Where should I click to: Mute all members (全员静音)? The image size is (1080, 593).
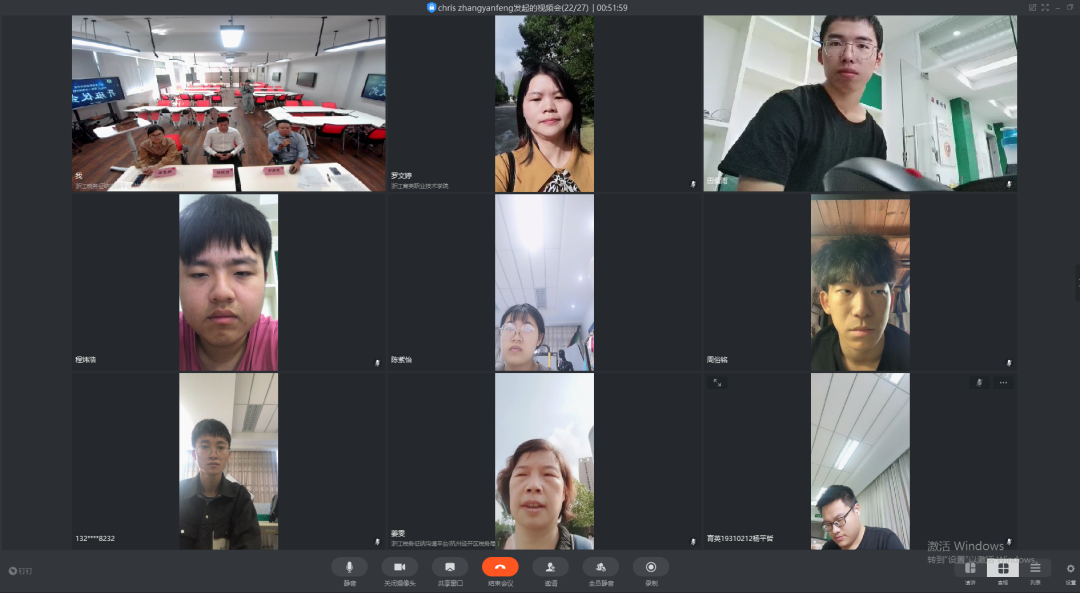pyautogui.click(x=600, y=567)
